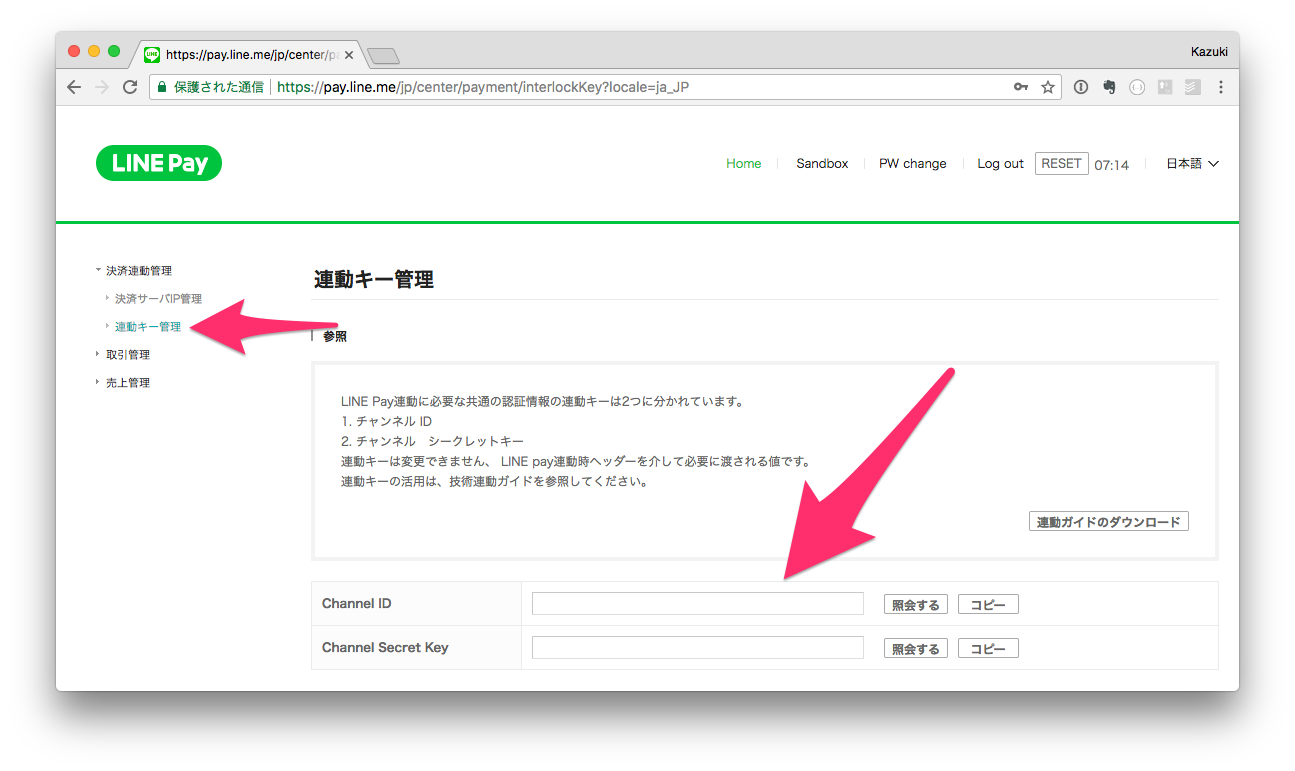The width and height of the screenshot is (1295, 771).
Task: Open Sandbox in the top navigation
Action: pos(822,163)
